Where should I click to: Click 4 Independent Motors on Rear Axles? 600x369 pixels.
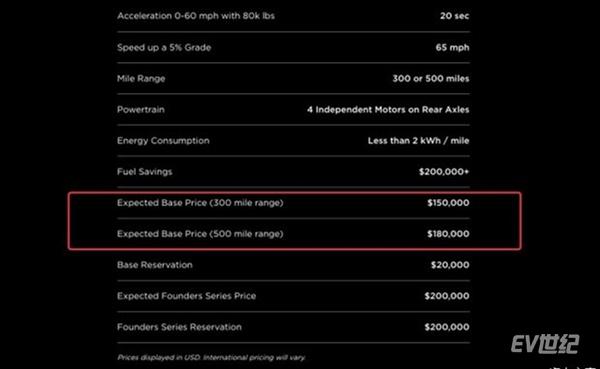[x=388, y=109]
